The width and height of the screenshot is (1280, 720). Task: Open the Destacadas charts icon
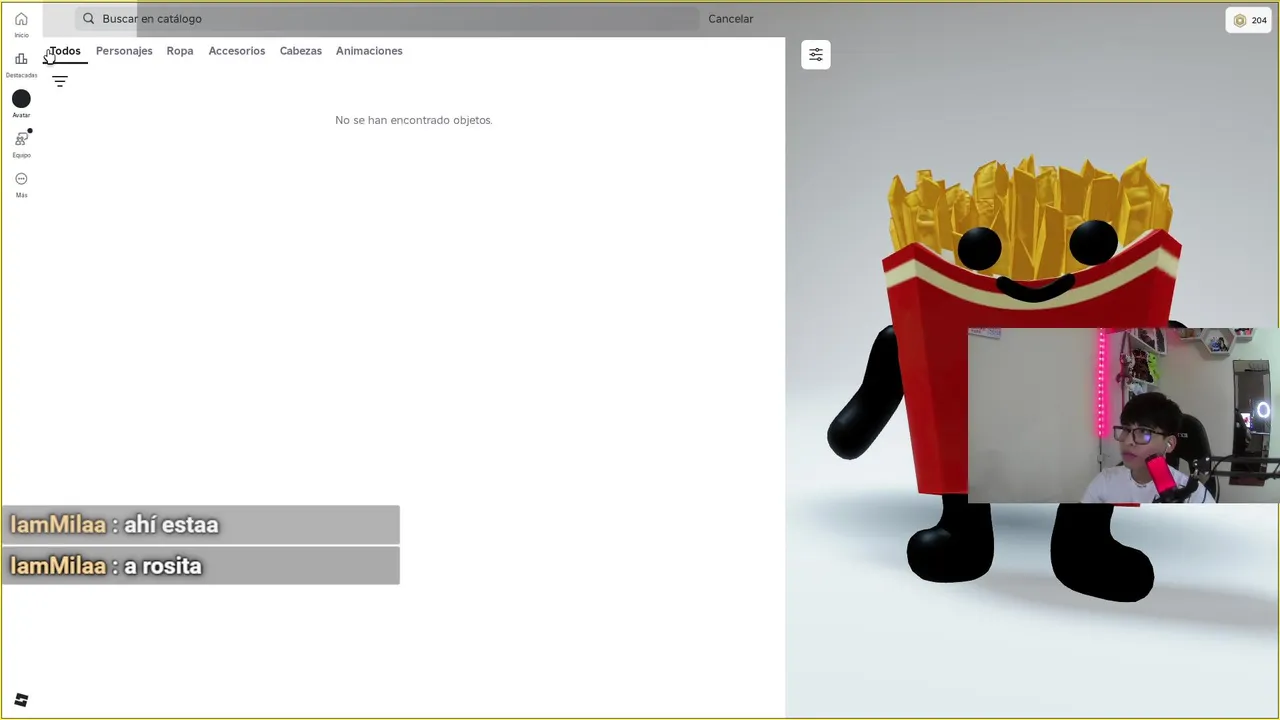coord(21,59)
